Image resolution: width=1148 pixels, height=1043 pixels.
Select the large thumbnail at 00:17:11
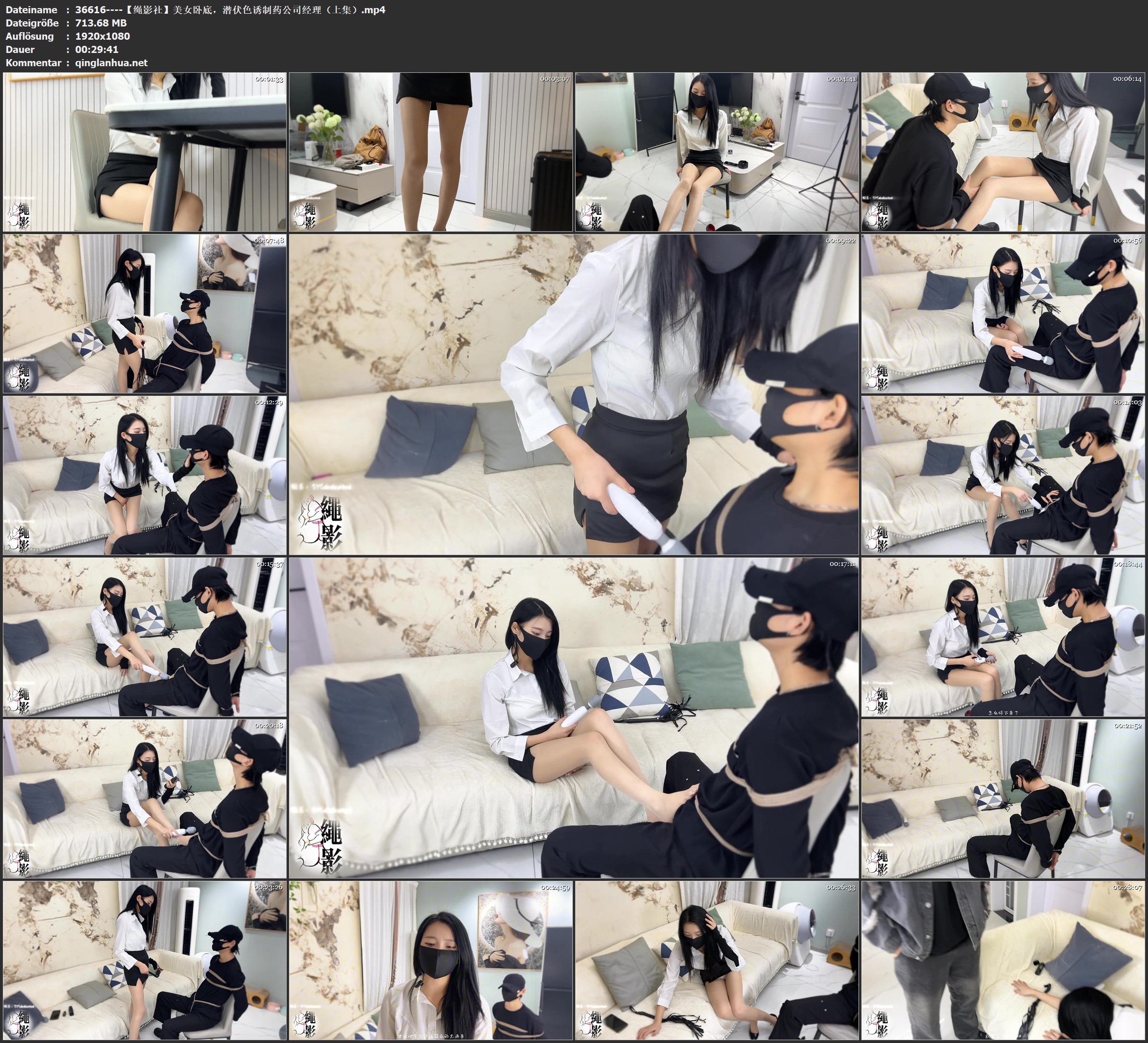573,717
